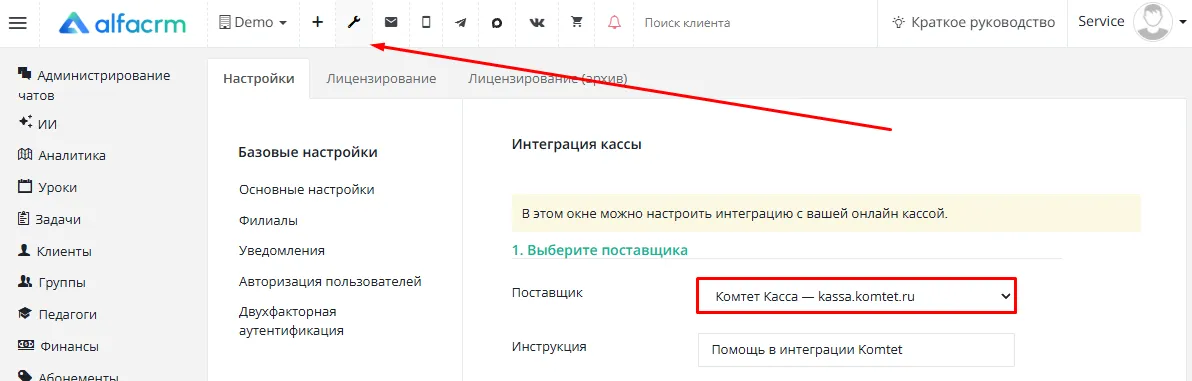Open the VK icon

(x=537, y=23)
